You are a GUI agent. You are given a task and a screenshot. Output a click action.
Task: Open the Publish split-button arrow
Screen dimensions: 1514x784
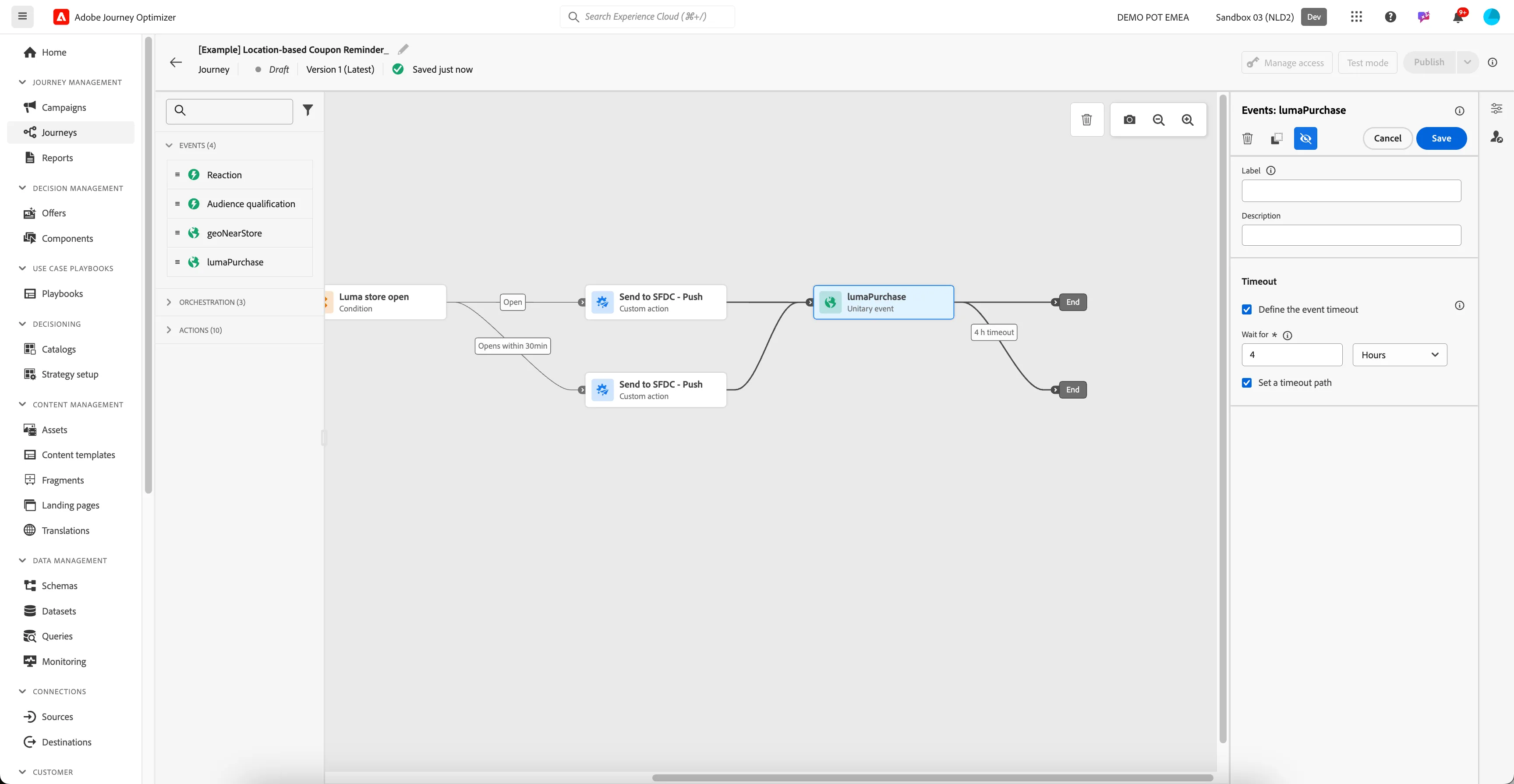1467,62
